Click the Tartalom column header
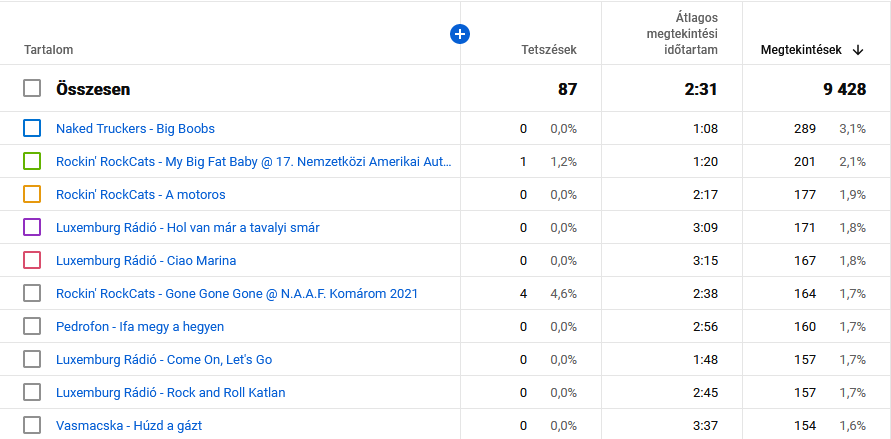Image resolution: width=891 pixels, height=439 pixels. (x=48, y=49)
